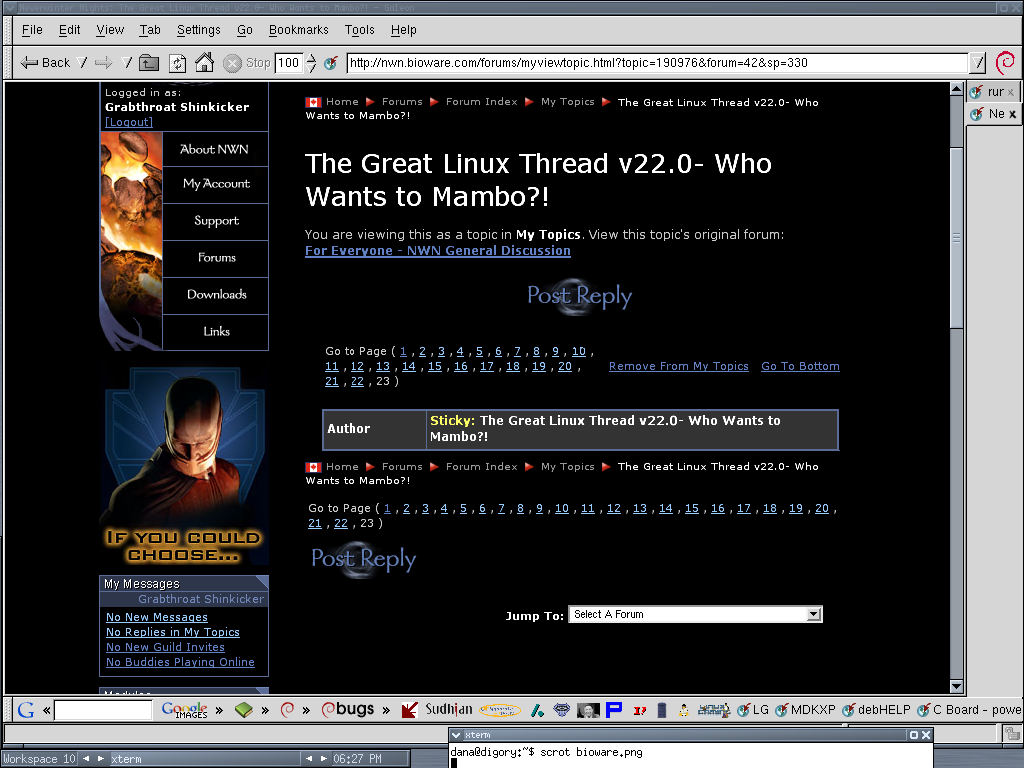The image size is (1024, 768).
Task: Open the Settings menu
Action: 199,30
